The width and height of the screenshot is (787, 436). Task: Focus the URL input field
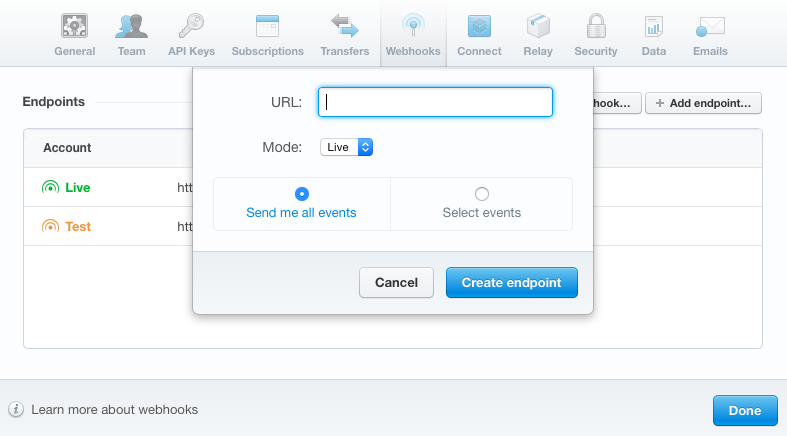[x=435, y=102]
